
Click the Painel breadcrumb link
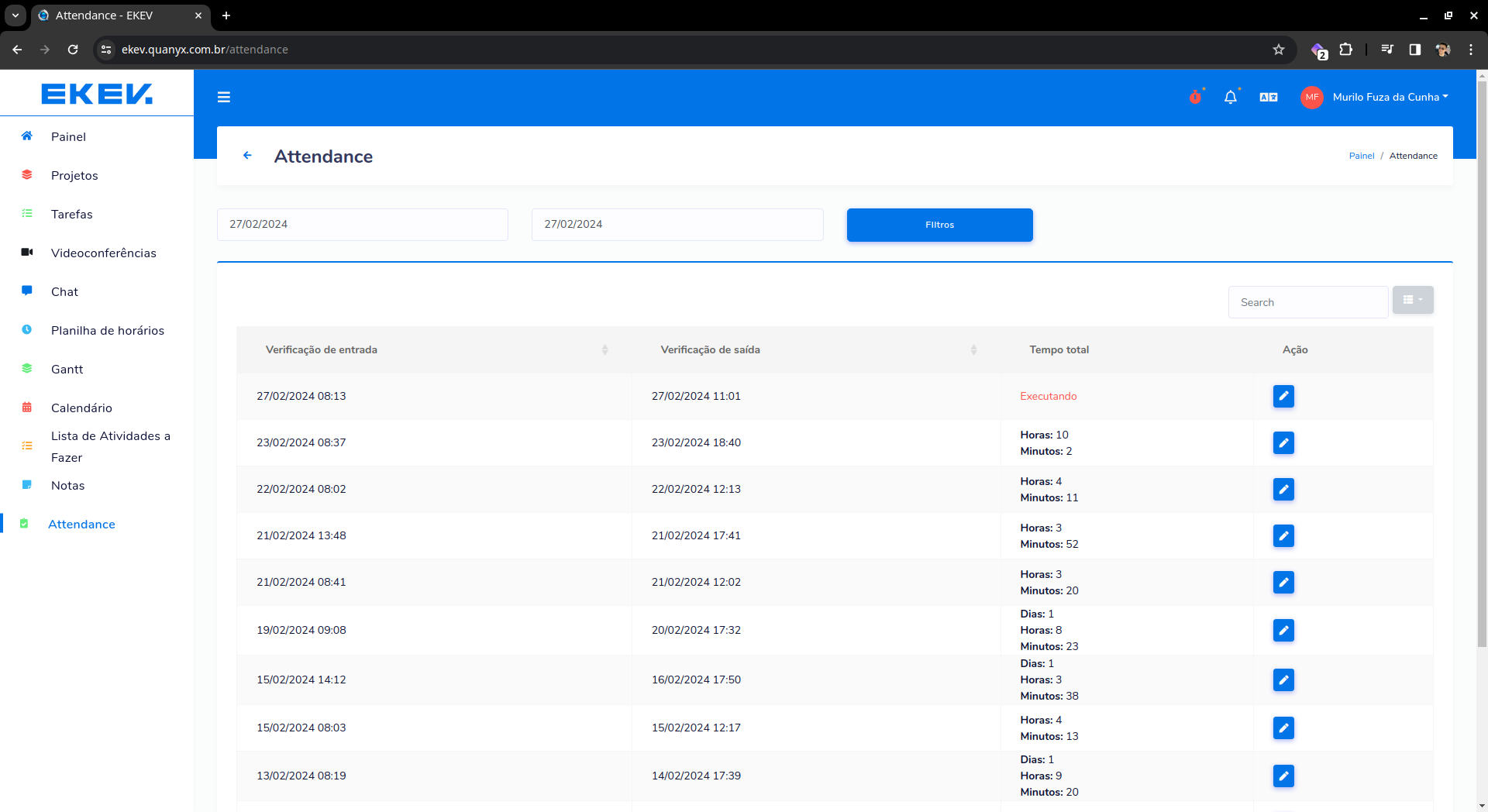click(1361, 156)
